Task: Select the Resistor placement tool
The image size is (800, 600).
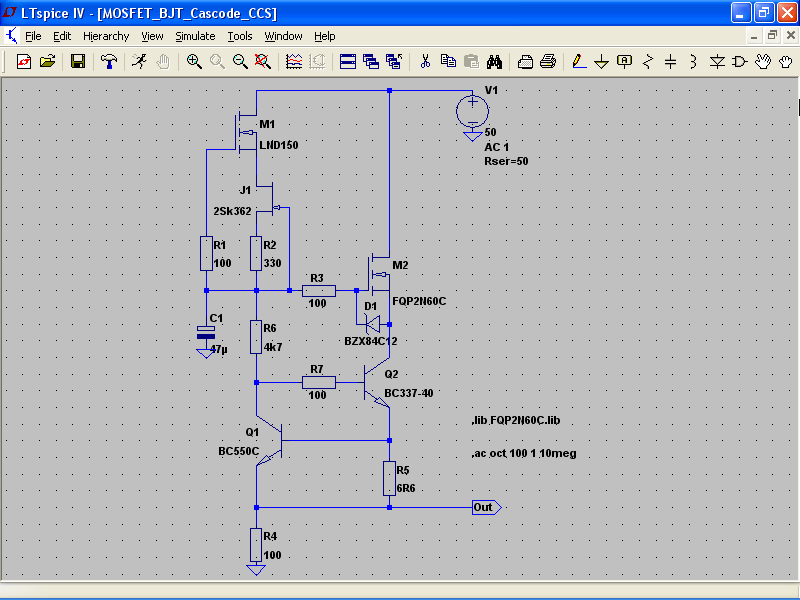Action: [648, 62]
